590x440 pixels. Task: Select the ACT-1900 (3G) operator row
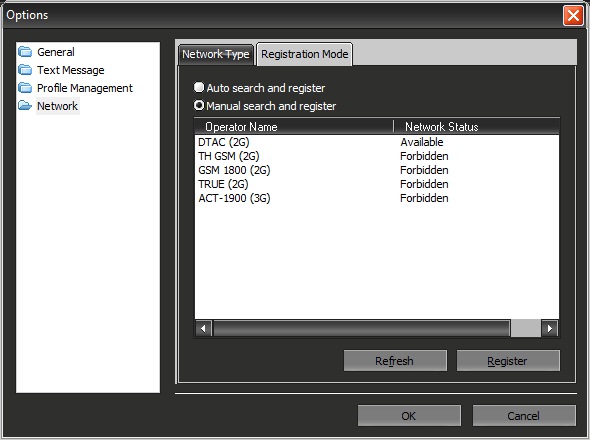point(377,198)
